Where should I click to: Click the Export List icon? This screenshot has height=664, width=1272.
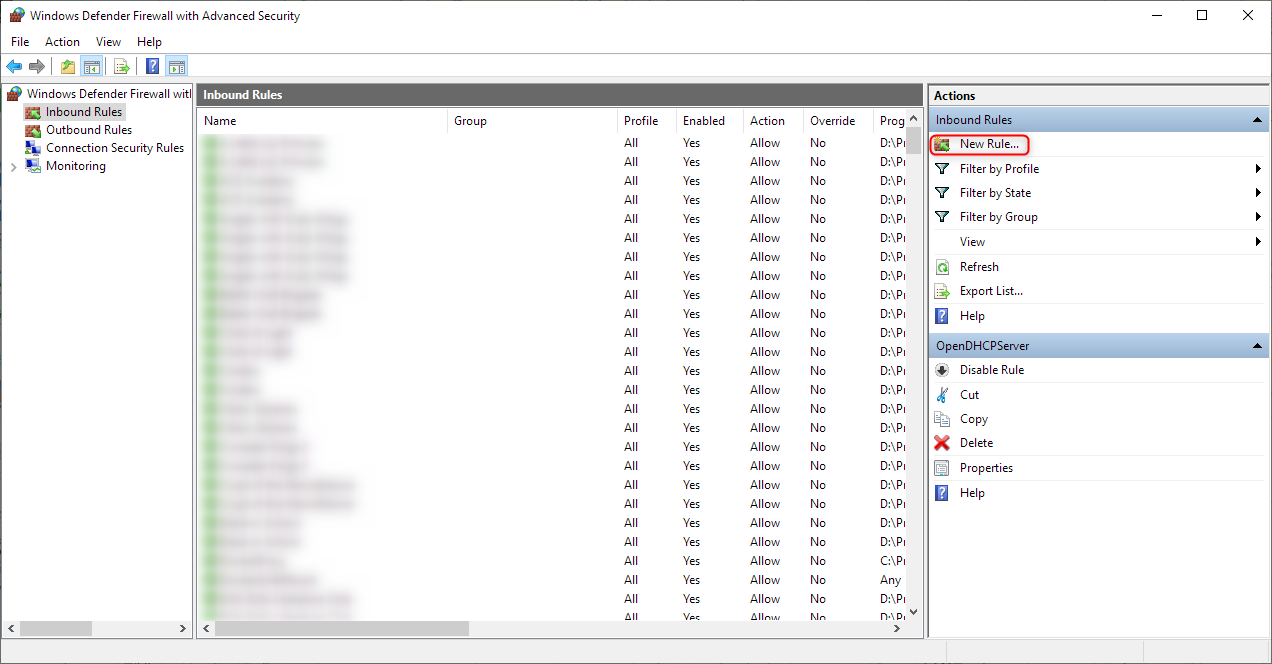941,290
